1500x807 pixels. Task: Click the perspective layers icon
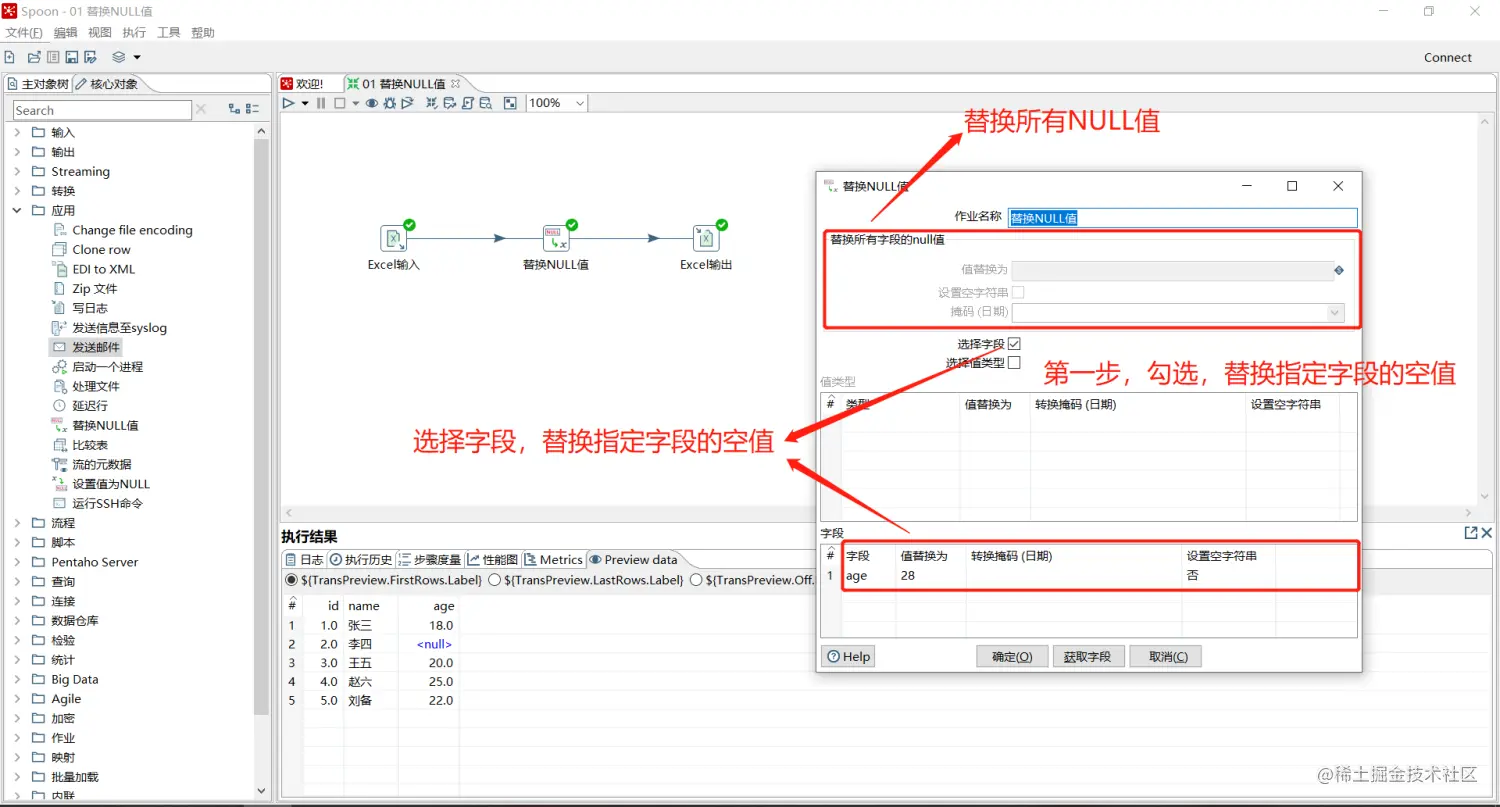point(119,57)
